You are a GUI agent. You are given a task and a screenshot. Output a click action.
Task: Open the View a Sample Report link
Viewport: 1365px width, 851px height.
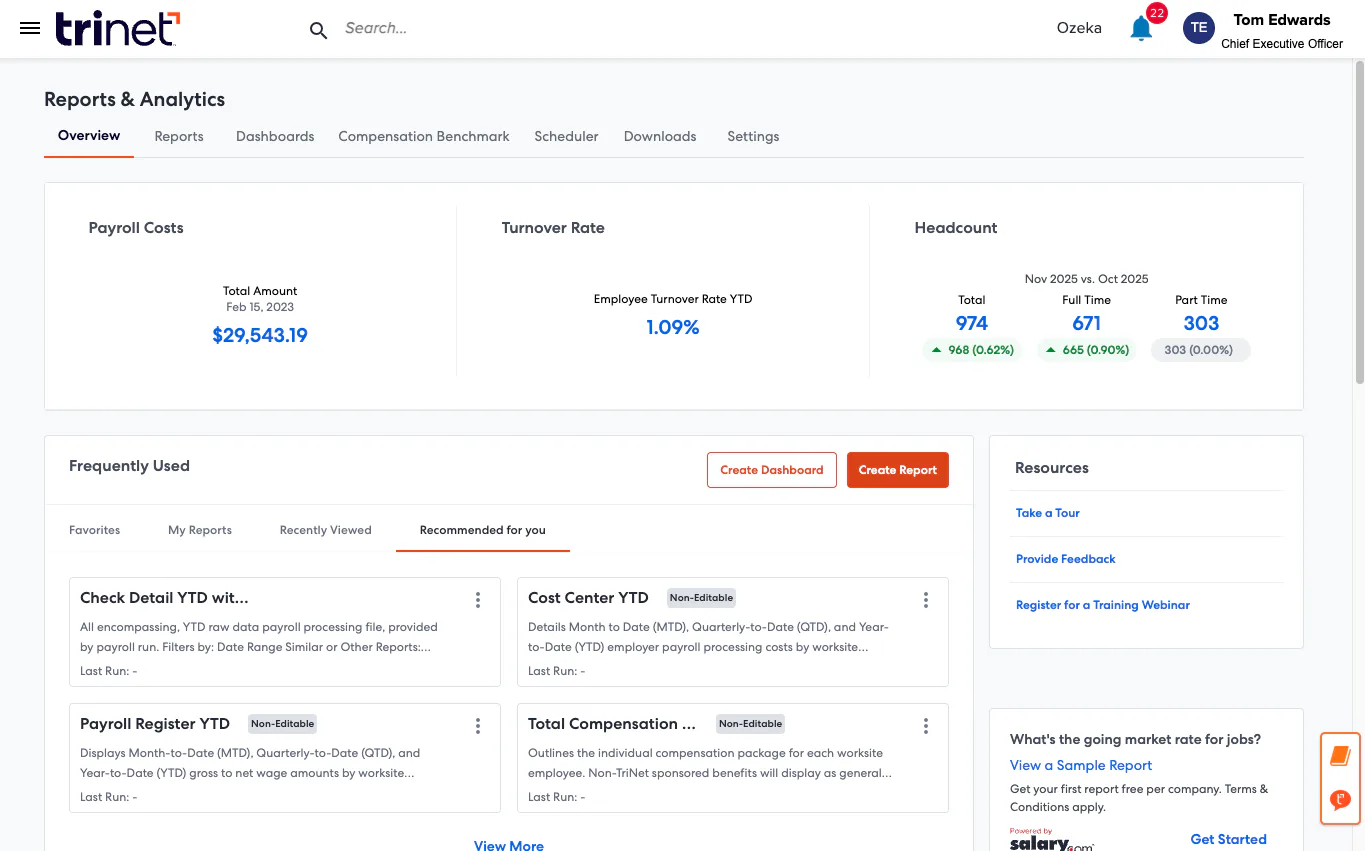(x=1081, y=765)
